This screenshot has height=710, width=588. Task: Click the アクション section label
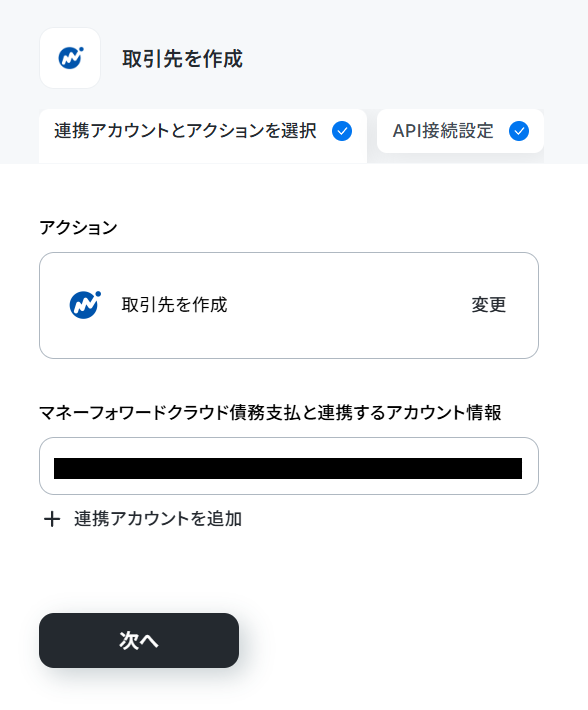pos(78,227)
